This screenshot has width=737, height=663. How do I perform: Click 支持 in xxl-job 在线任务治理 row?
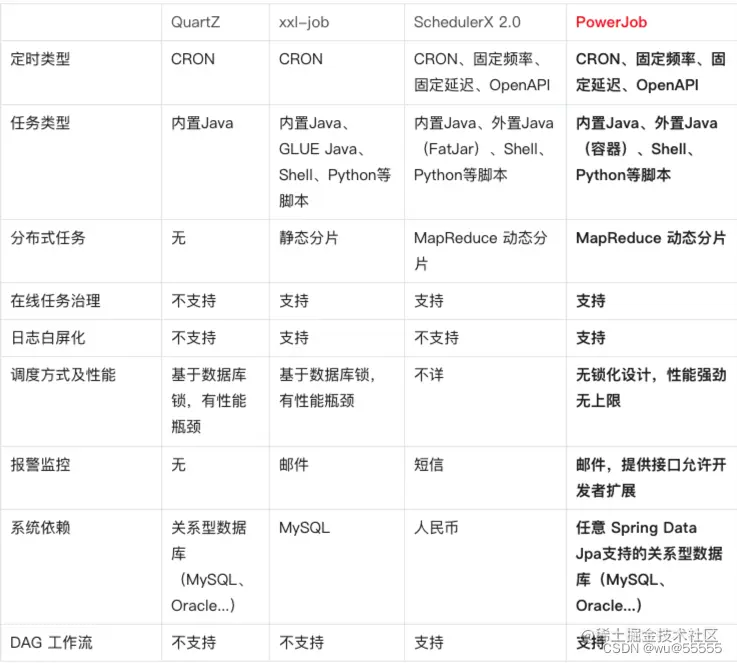click(x=294, y=301)
